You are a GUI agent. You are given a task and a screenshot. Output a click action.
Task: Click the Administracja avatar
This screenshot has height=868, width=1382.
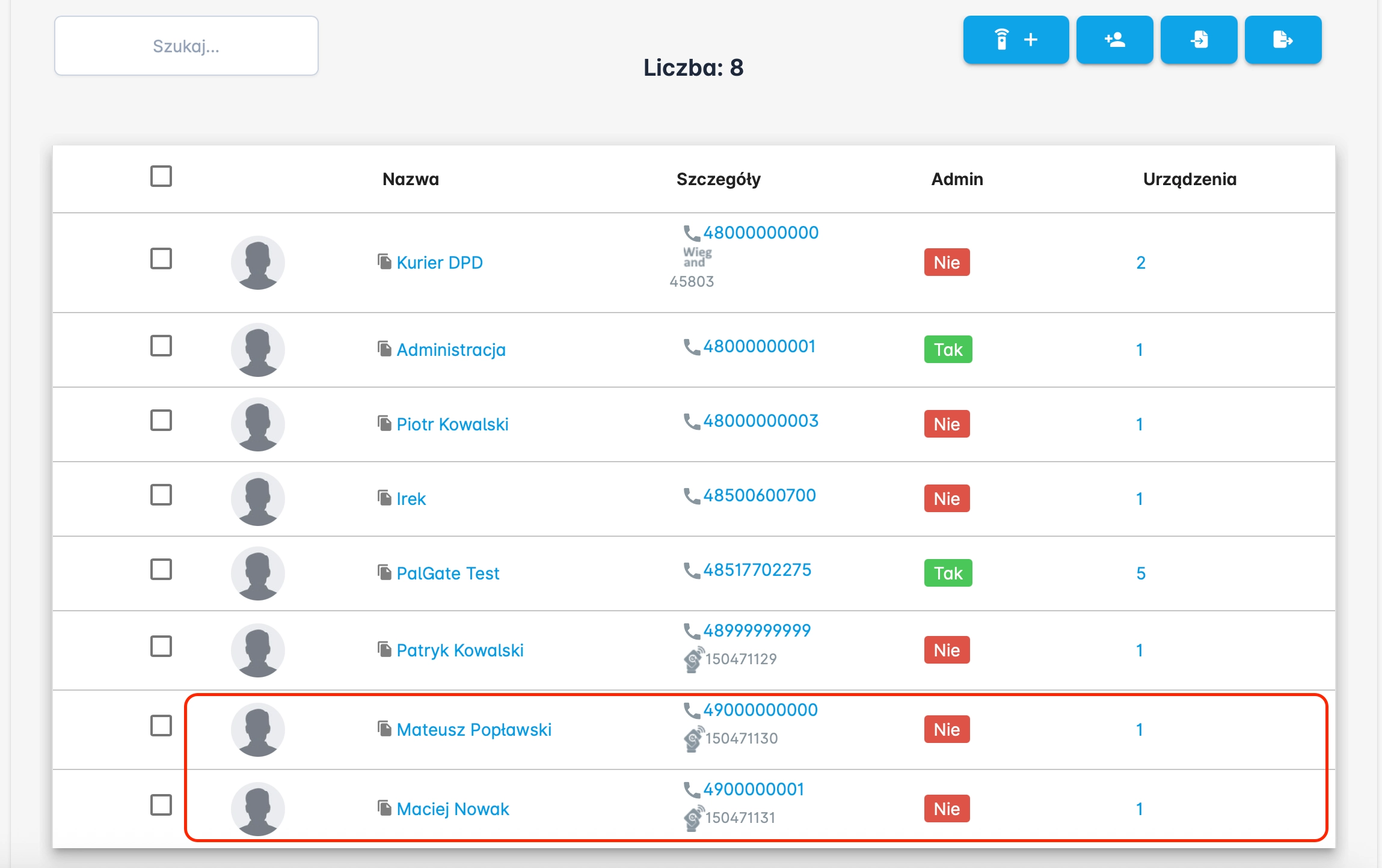coord(258,350)
